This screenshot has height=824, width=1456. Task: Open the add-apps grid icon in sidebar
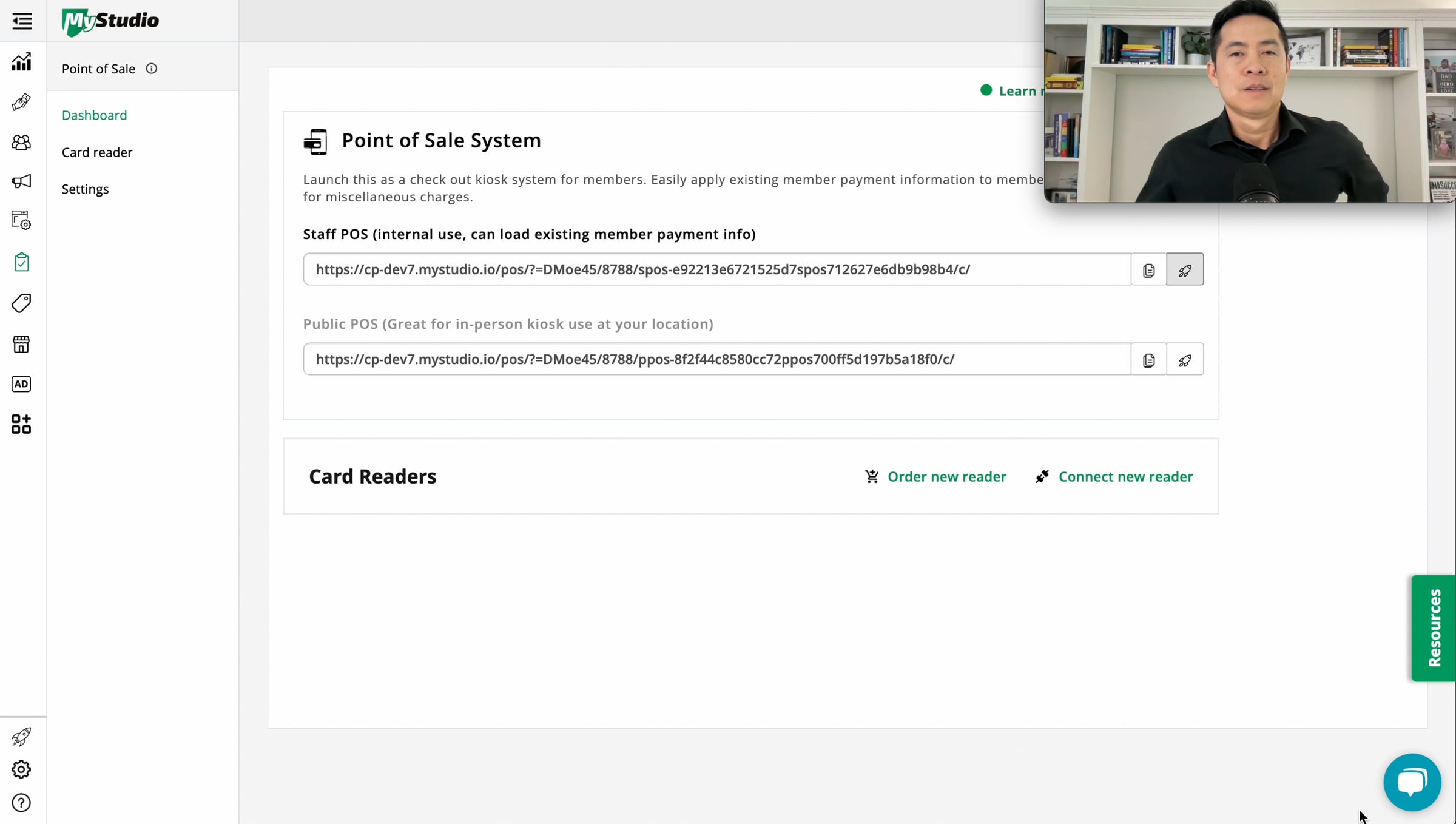(x=21, y=424)
